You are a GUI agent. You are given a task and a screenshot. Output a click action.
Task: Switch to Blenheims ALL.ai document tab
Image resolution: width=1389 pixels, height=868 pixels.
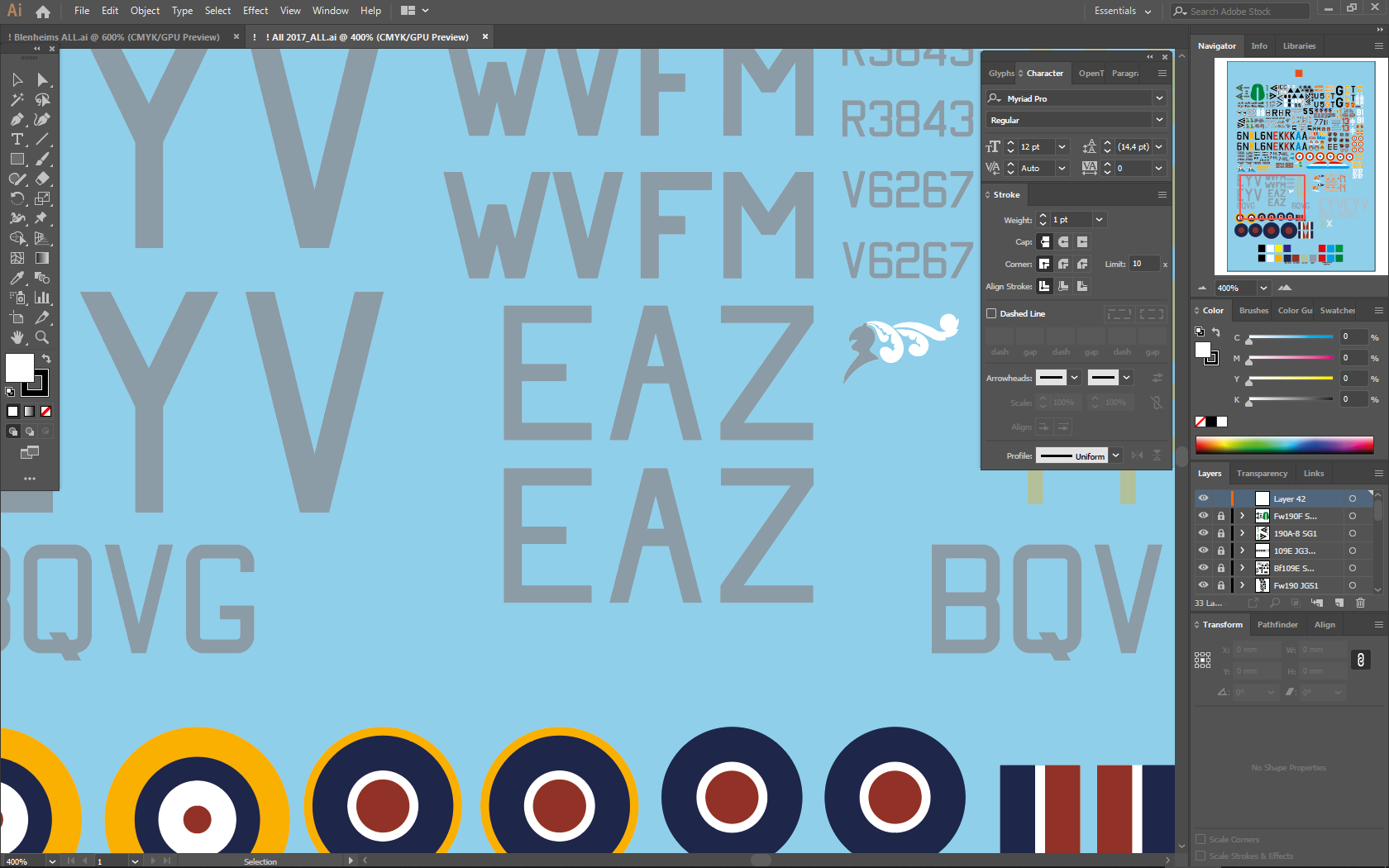[116, 37]
